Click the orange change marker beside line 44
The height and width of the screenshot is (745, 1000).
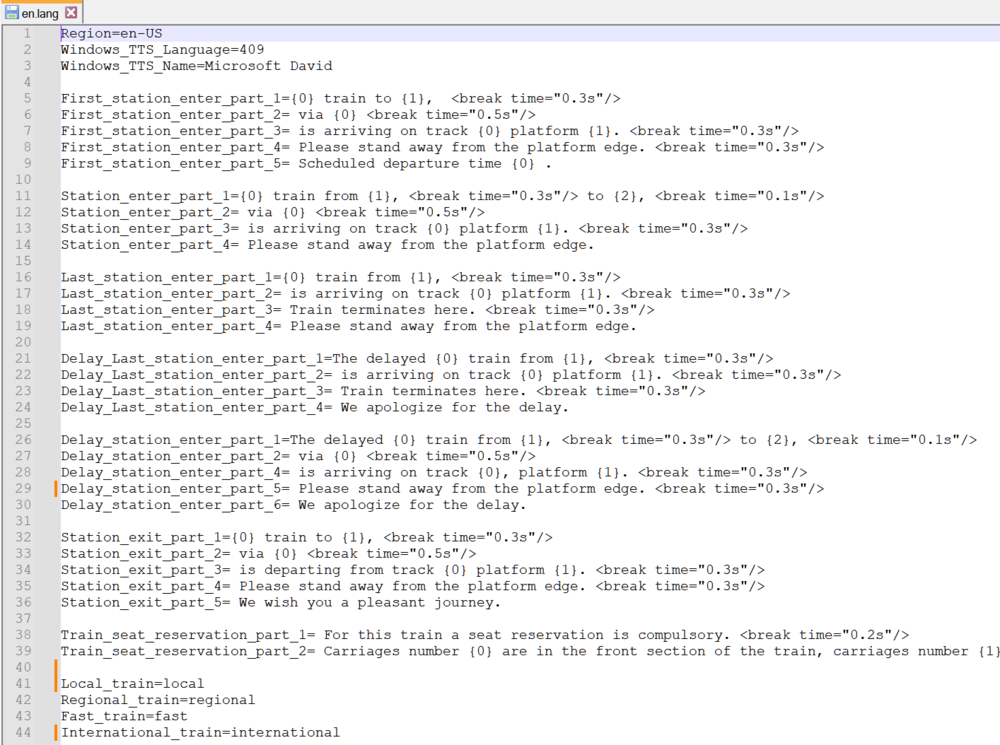coord(56,732)
